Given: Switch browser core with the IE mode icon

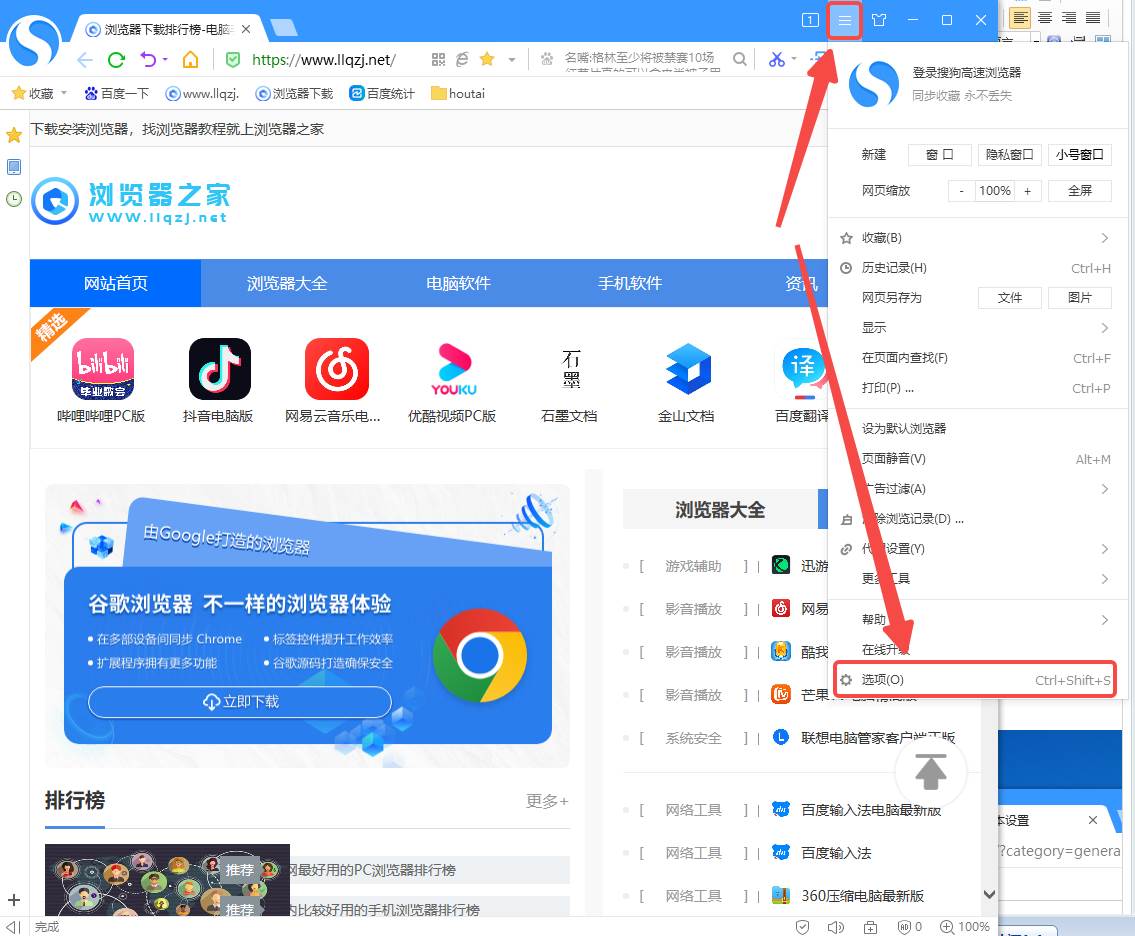Looking at the screenshot, I should [x=462, y=59].
